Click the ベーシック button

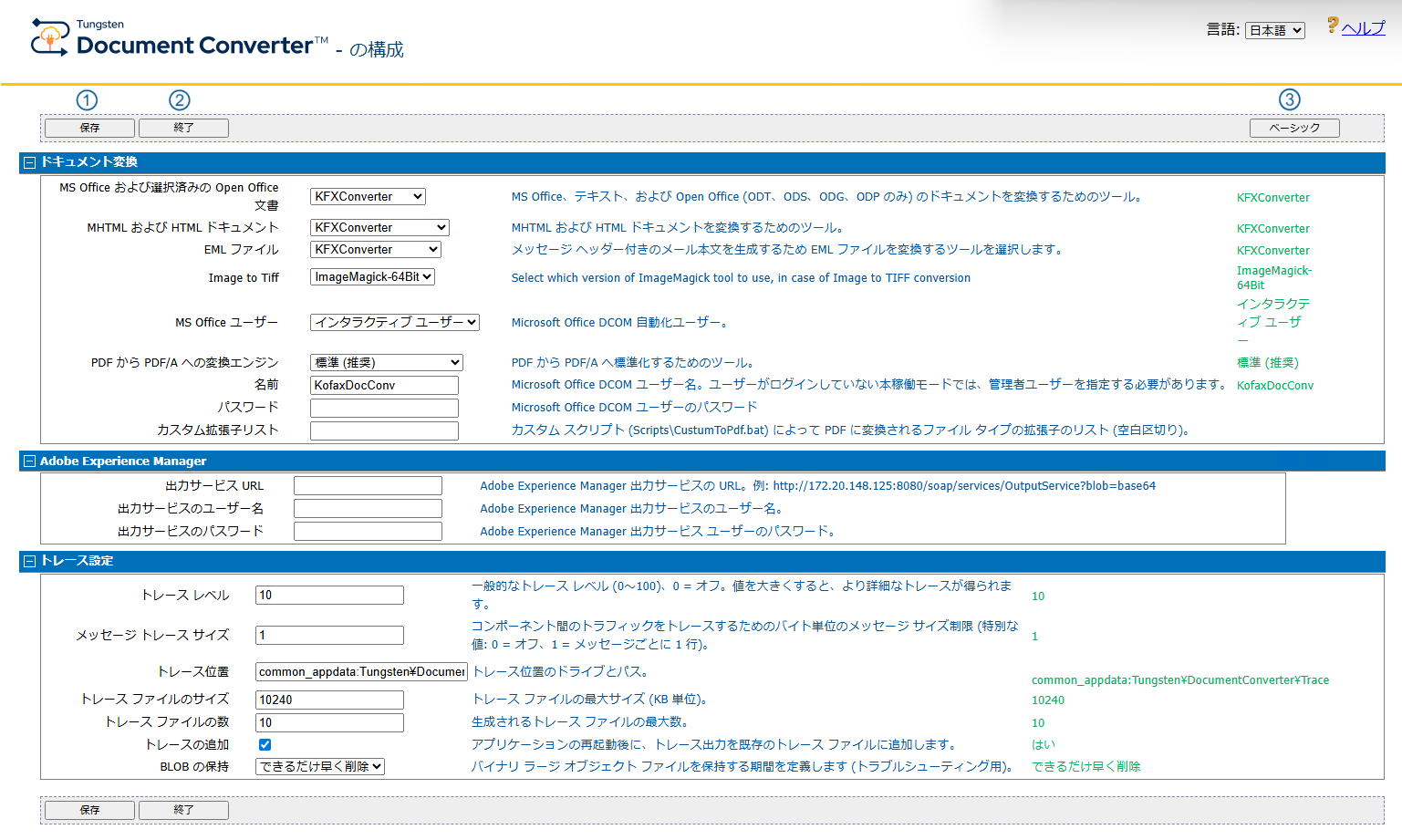[1294, 128]
